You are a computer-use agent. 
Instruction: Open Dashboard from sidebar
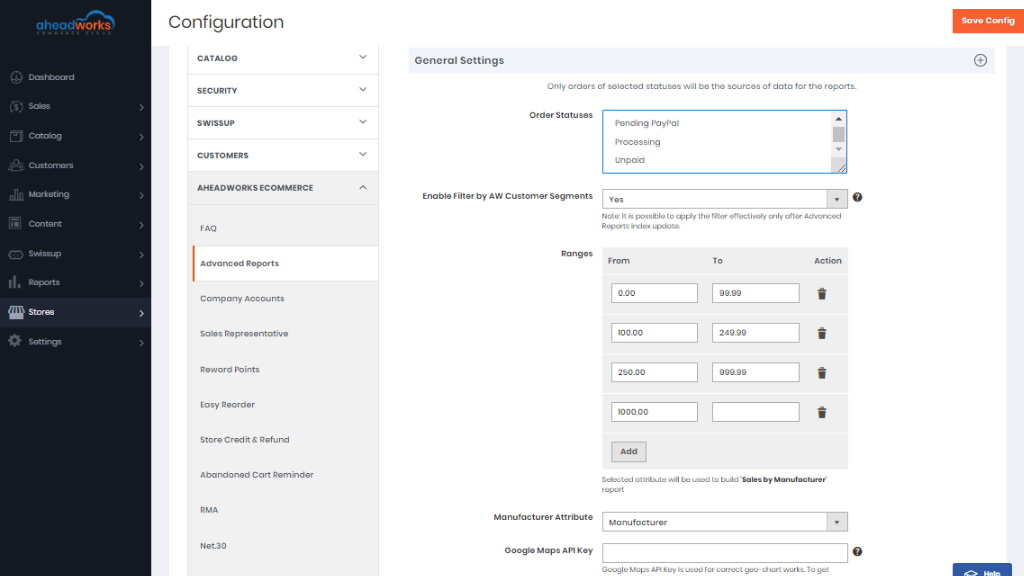pyautogui.click(x=51, y=77)
